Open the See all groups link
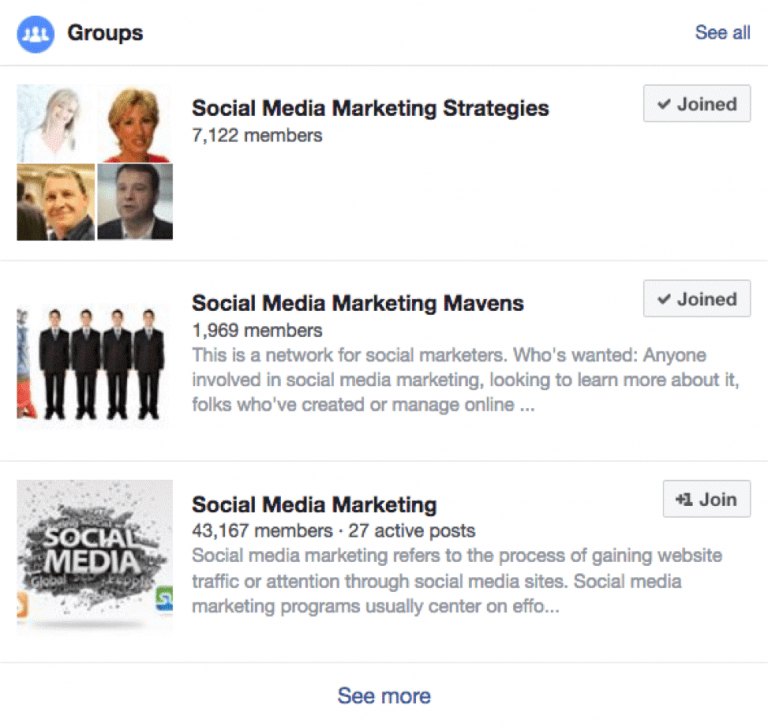The height and width of the screenshot is (727, 768). [x=722, y=33]
